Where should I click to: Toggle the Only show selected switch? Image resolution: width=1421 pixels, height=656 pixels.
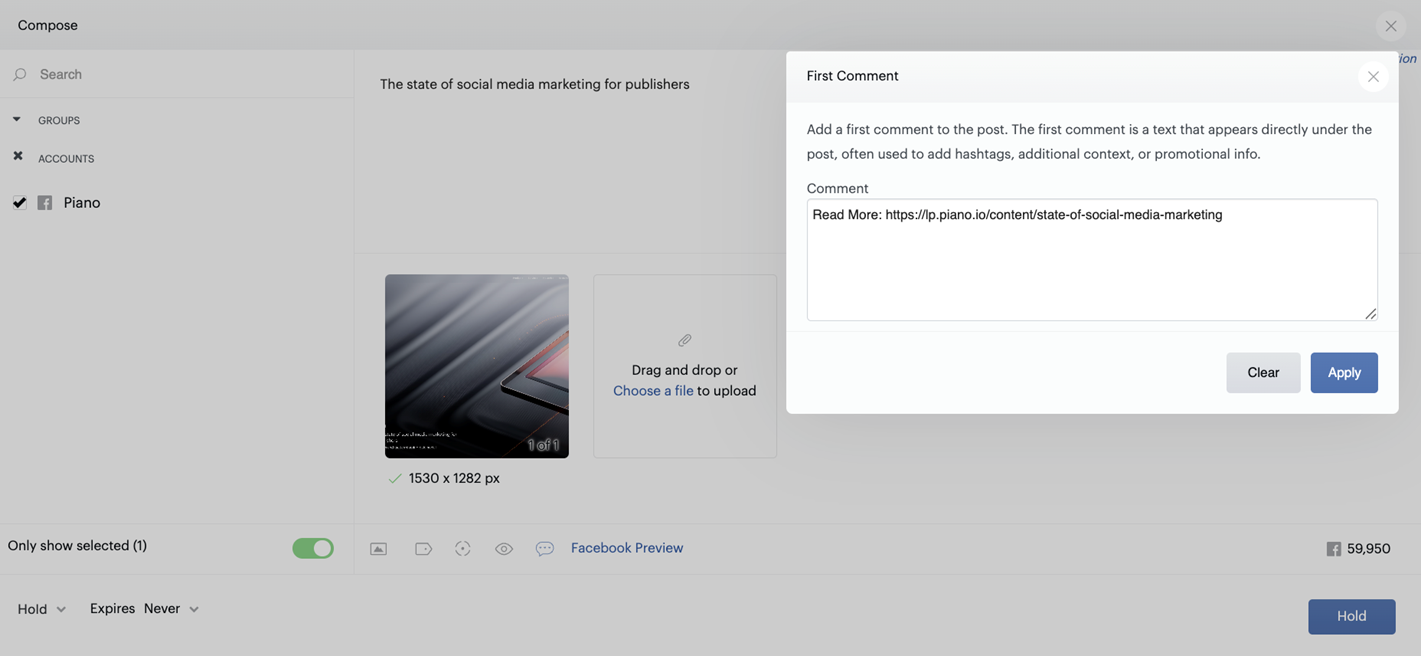click(313, 548)
